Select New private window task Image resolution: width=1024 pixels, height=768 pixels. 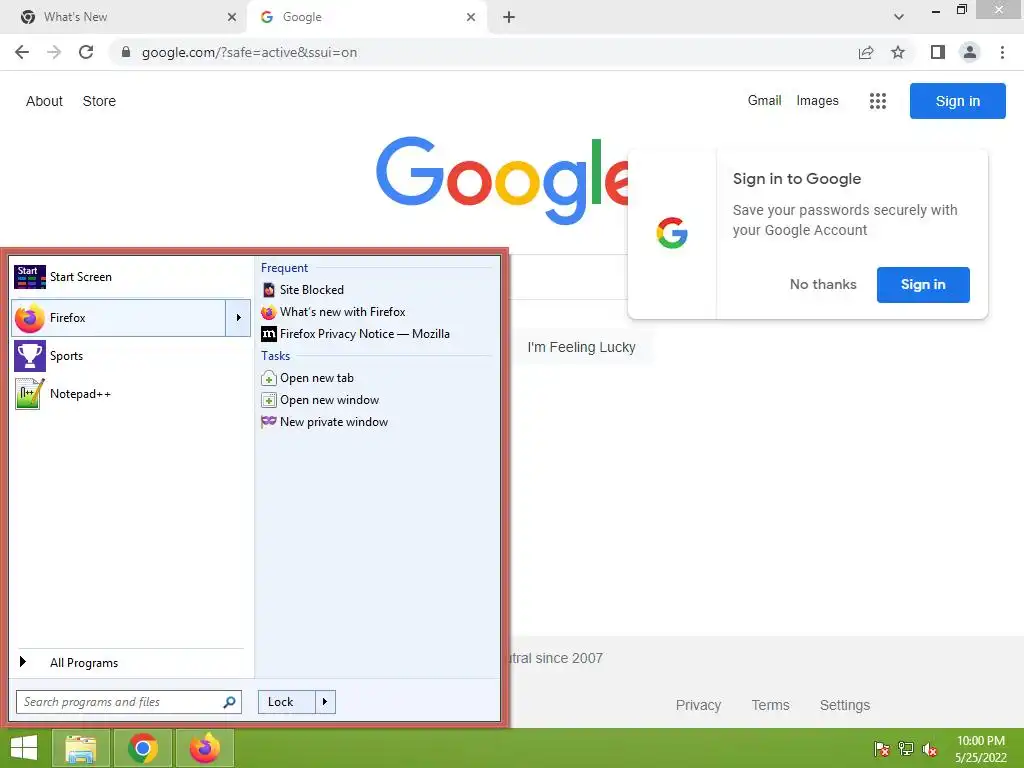coord(376,422)
